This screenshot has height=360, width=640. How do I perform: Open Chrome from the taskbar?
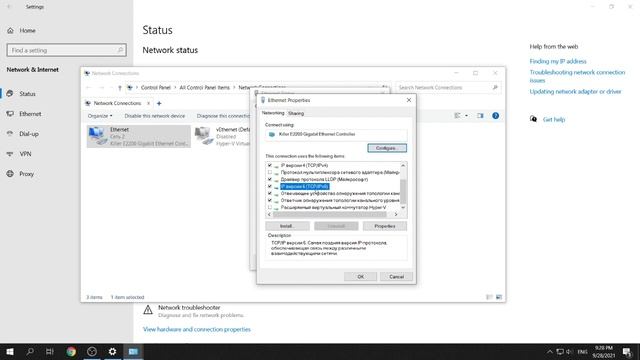tap(71, 351)
